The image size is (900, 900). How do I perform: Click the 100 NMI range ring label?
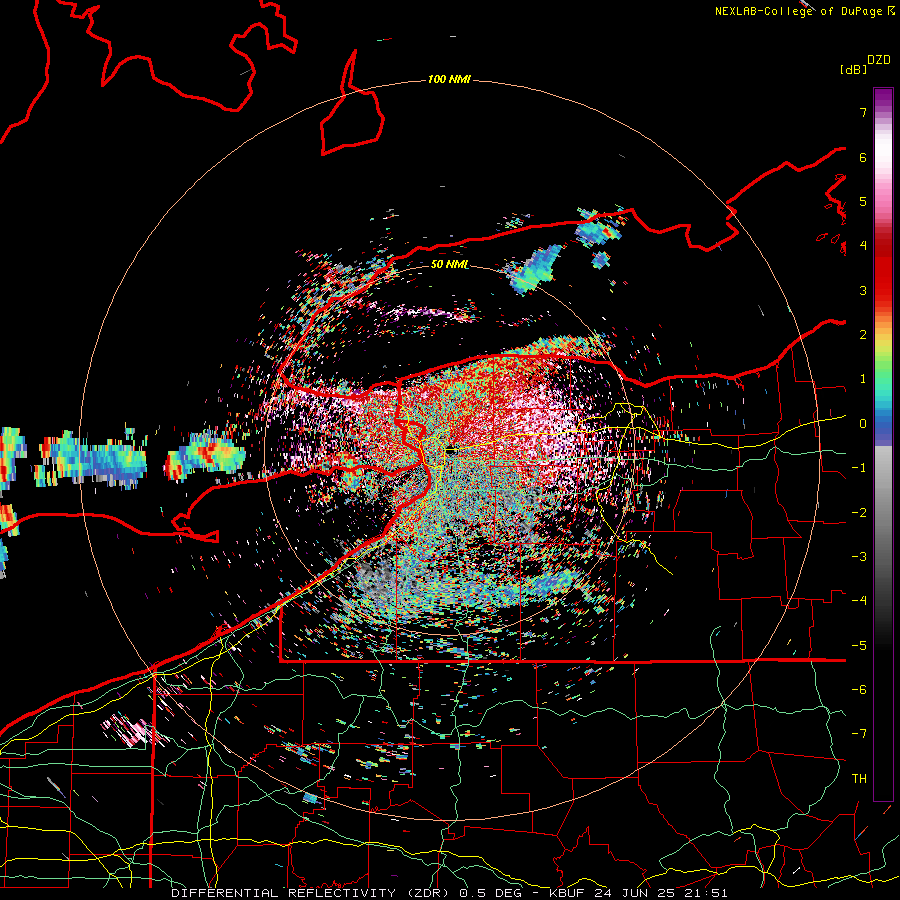[x=449, y=79]
